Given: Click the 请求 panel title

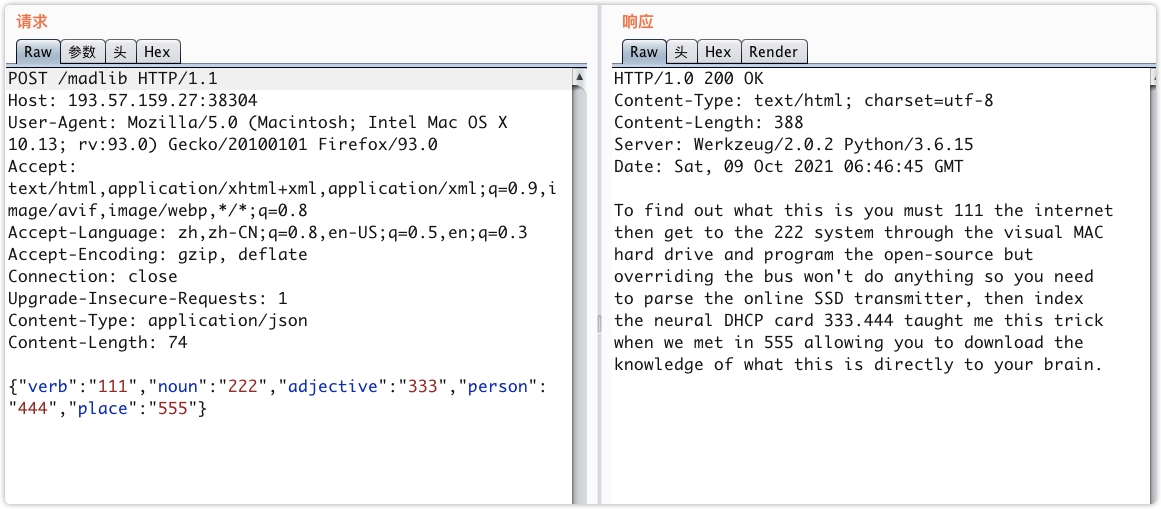Looking at the screenshot, I should click(x=32, y=21).
